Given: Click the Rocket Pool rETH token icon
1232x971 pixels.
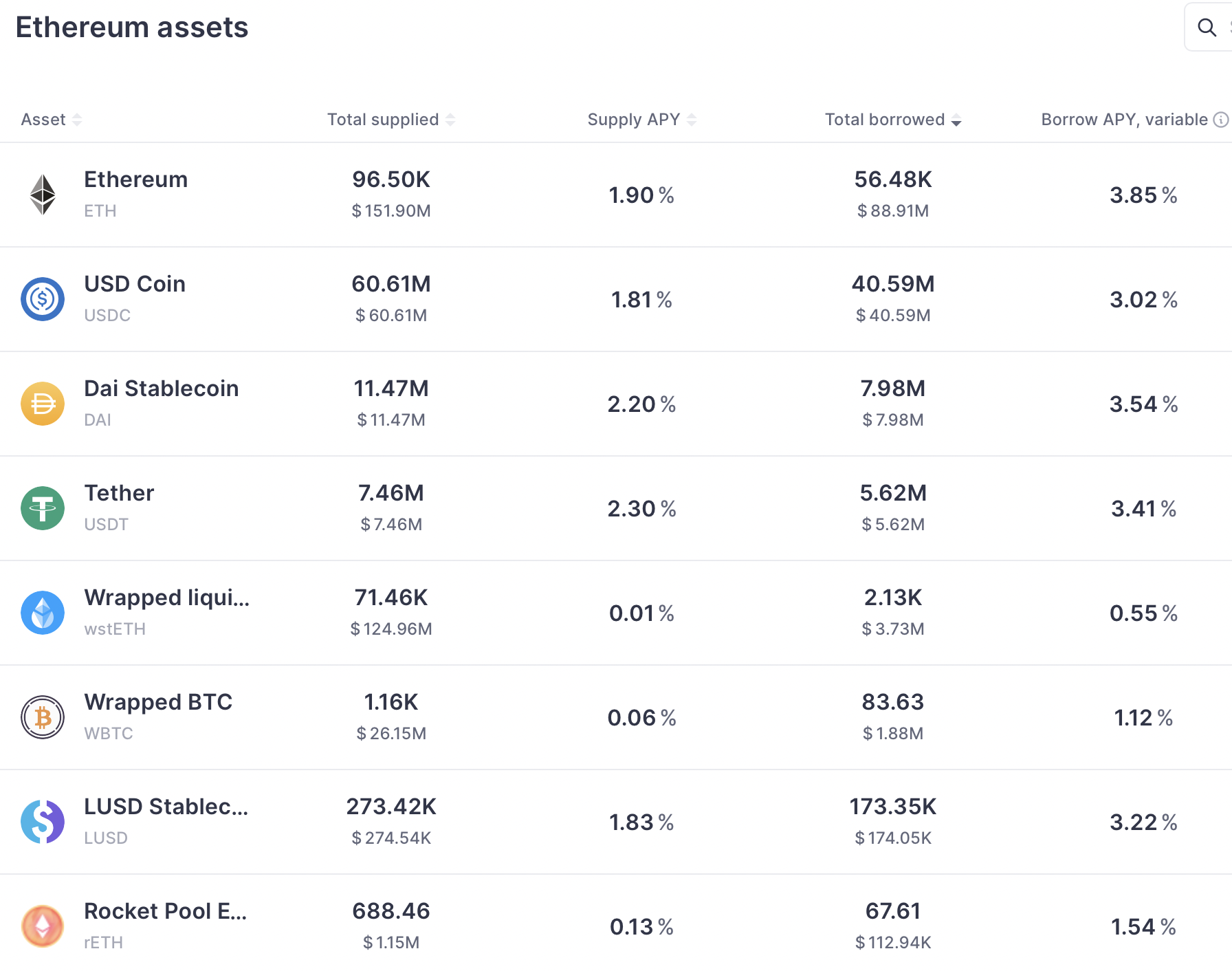Looking at the screenshot, I should pos(43,926).
